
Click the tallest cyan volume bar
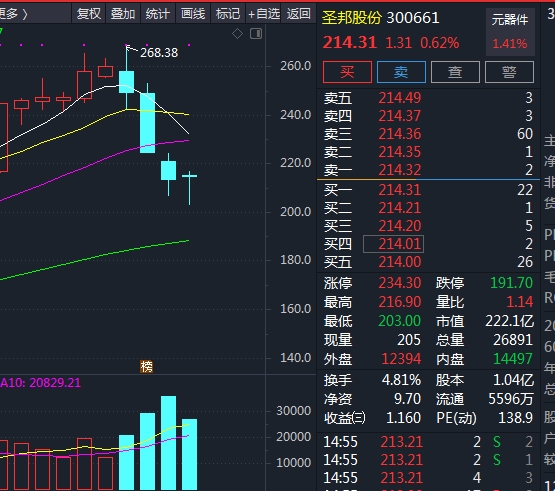click(168, 443)
